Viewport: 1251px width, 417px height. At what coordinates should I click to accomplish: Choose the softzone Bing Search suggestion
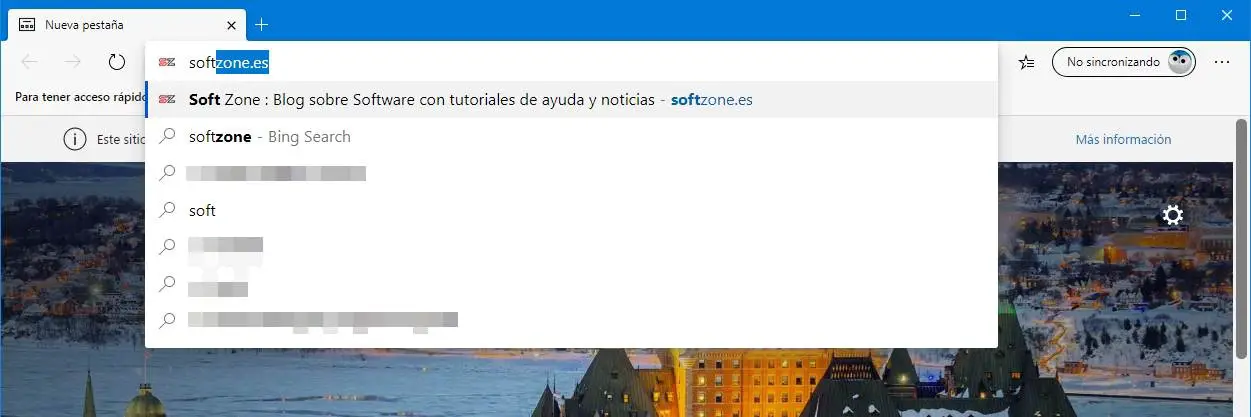[x=270, y=136]
